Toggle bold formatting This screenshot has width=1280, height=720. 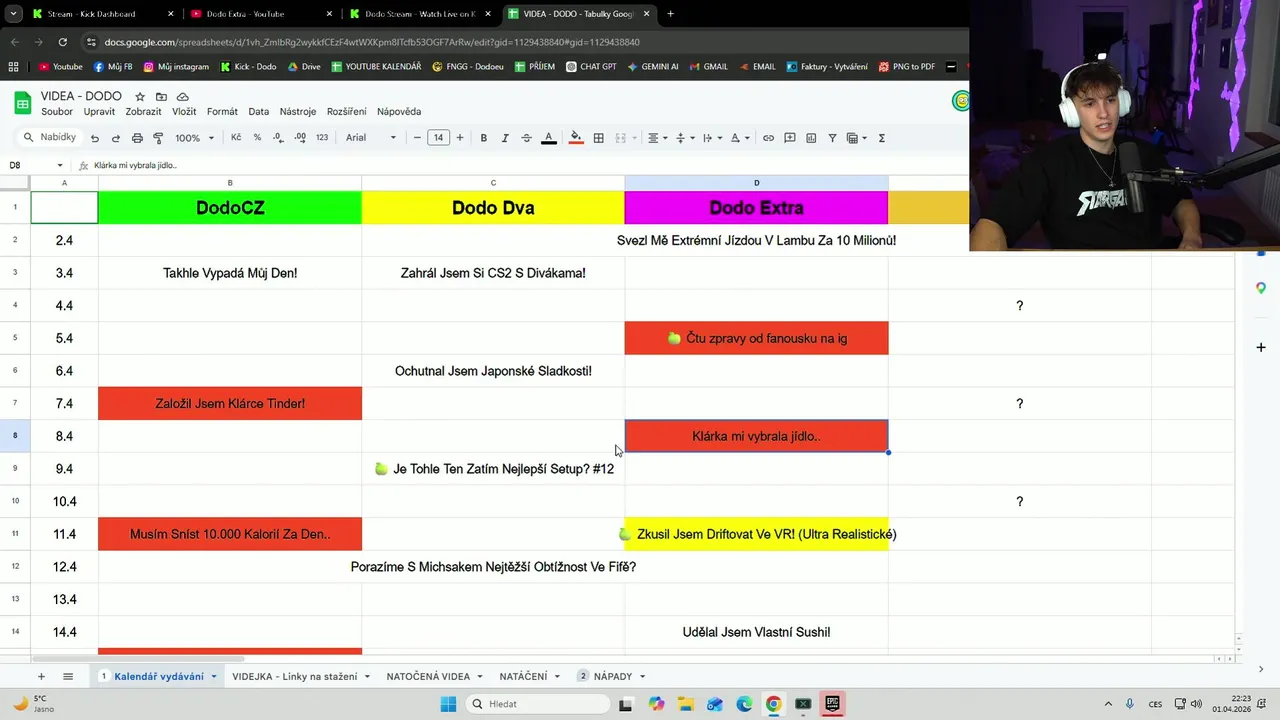tap(483, 138)
